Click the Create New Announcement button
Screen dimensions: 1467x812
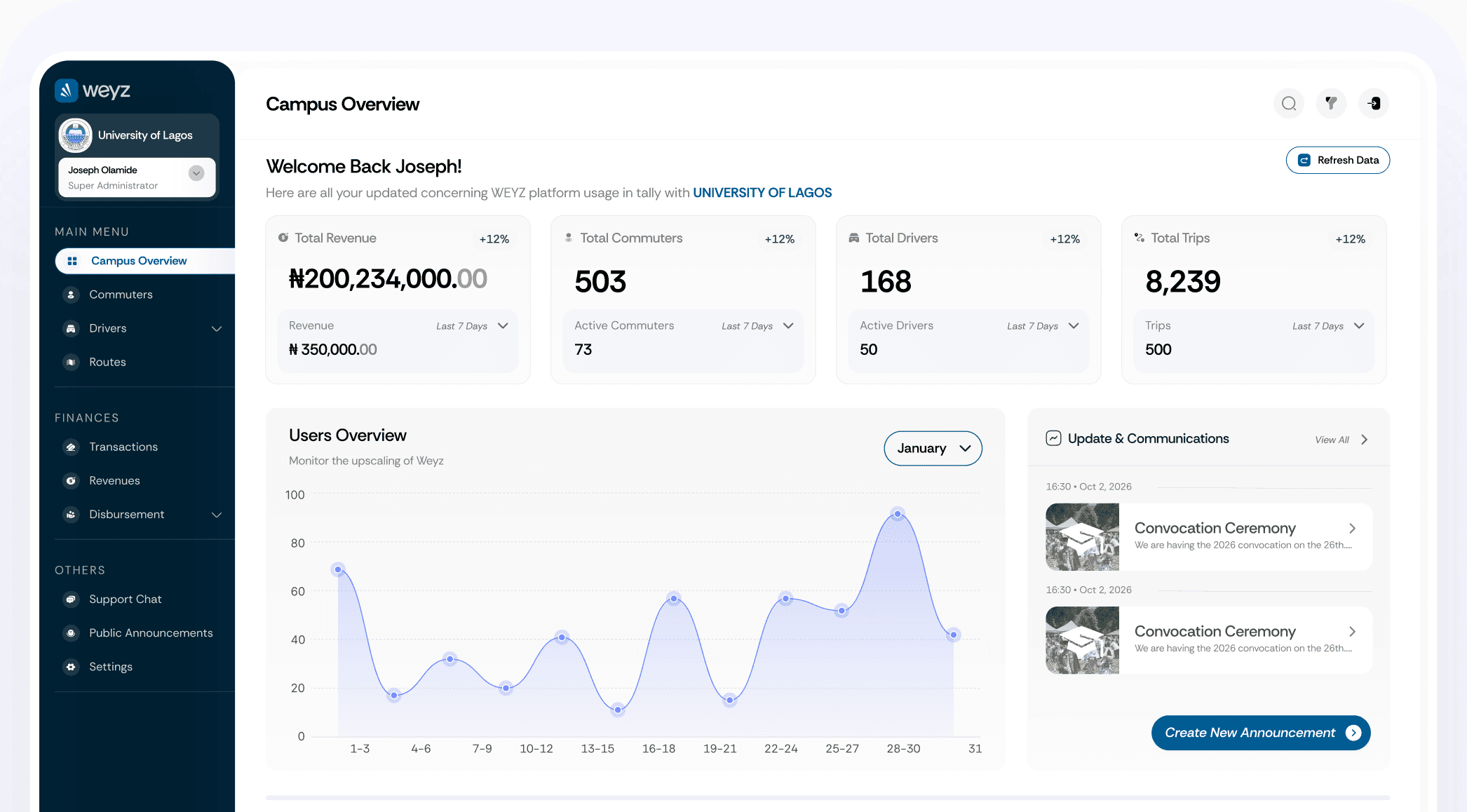pyautogui.click(x=1261, y=733)
